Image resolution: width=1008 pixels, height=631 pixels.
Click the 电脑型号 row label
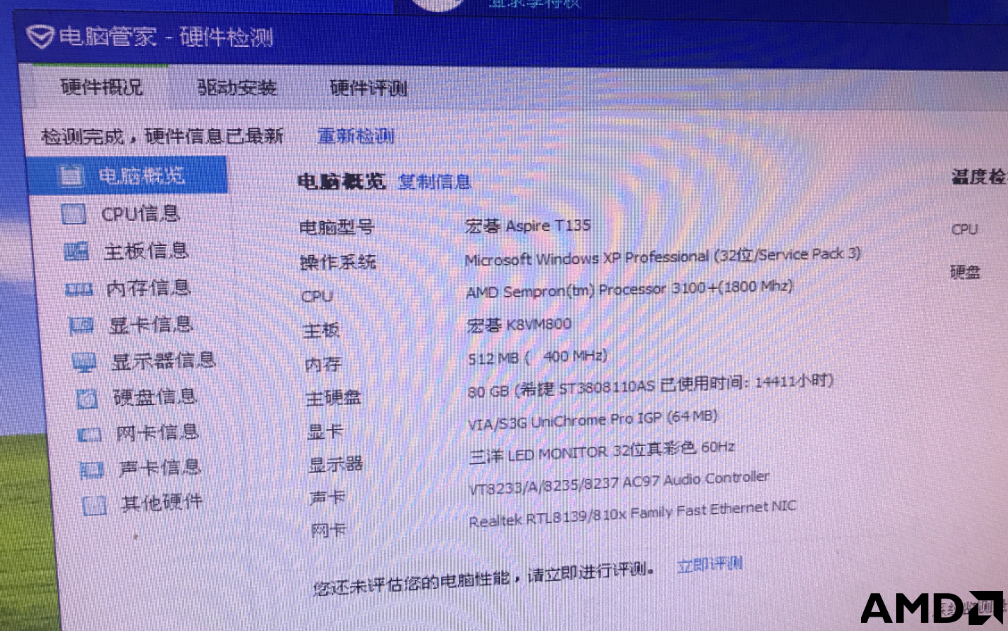(337, 227)
